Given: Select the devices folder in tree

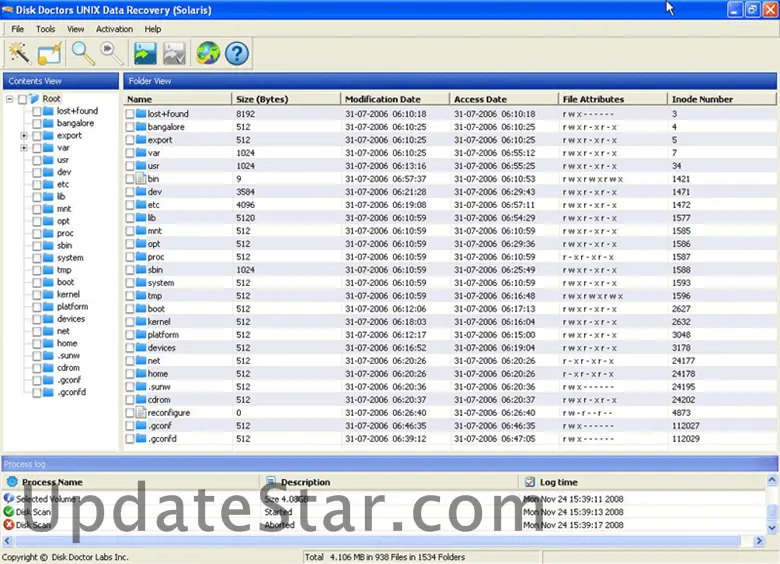Looking at the screenshot, I should point(71,319).
